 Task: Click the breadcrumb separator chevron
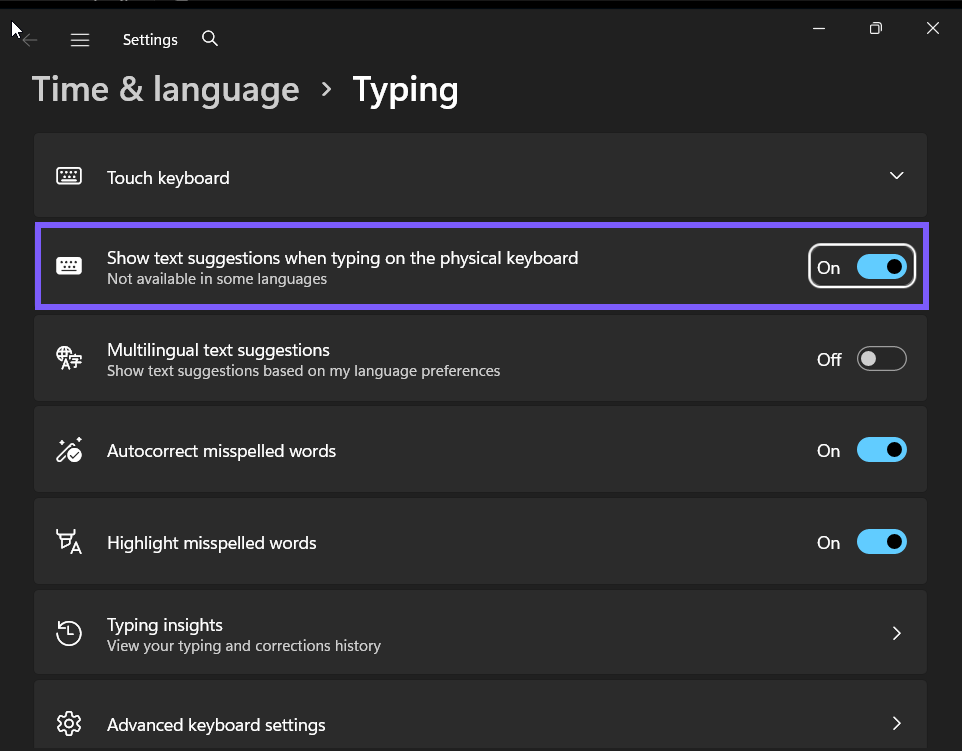[x=326, y=90]
